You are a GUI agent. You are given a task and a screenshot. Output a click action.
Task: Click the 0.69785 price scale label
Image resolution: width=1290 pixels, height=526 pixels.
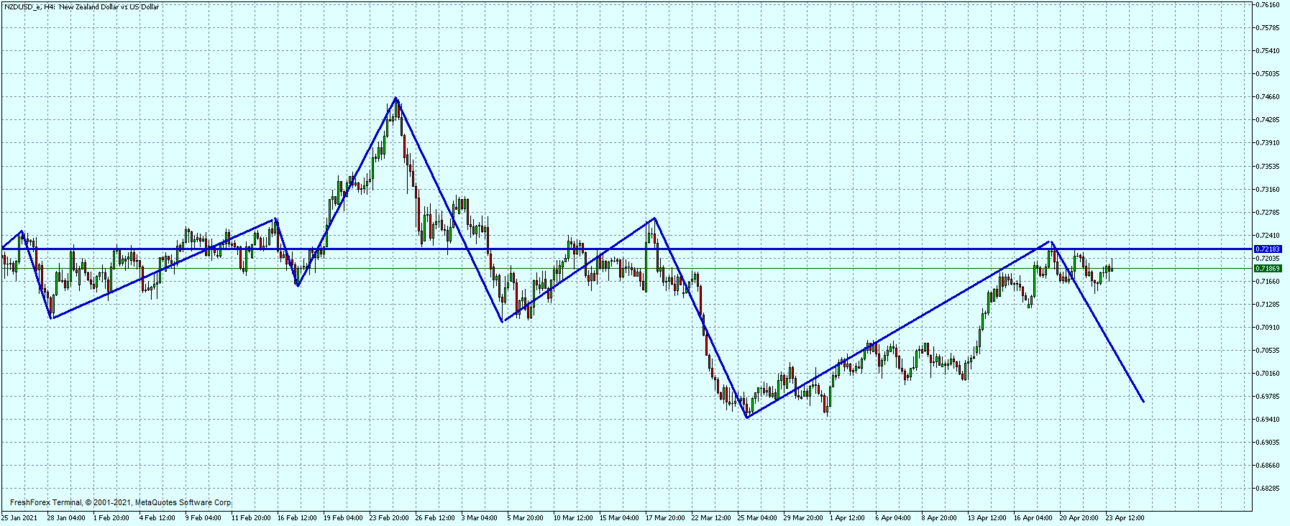(x=1268, y=396)
